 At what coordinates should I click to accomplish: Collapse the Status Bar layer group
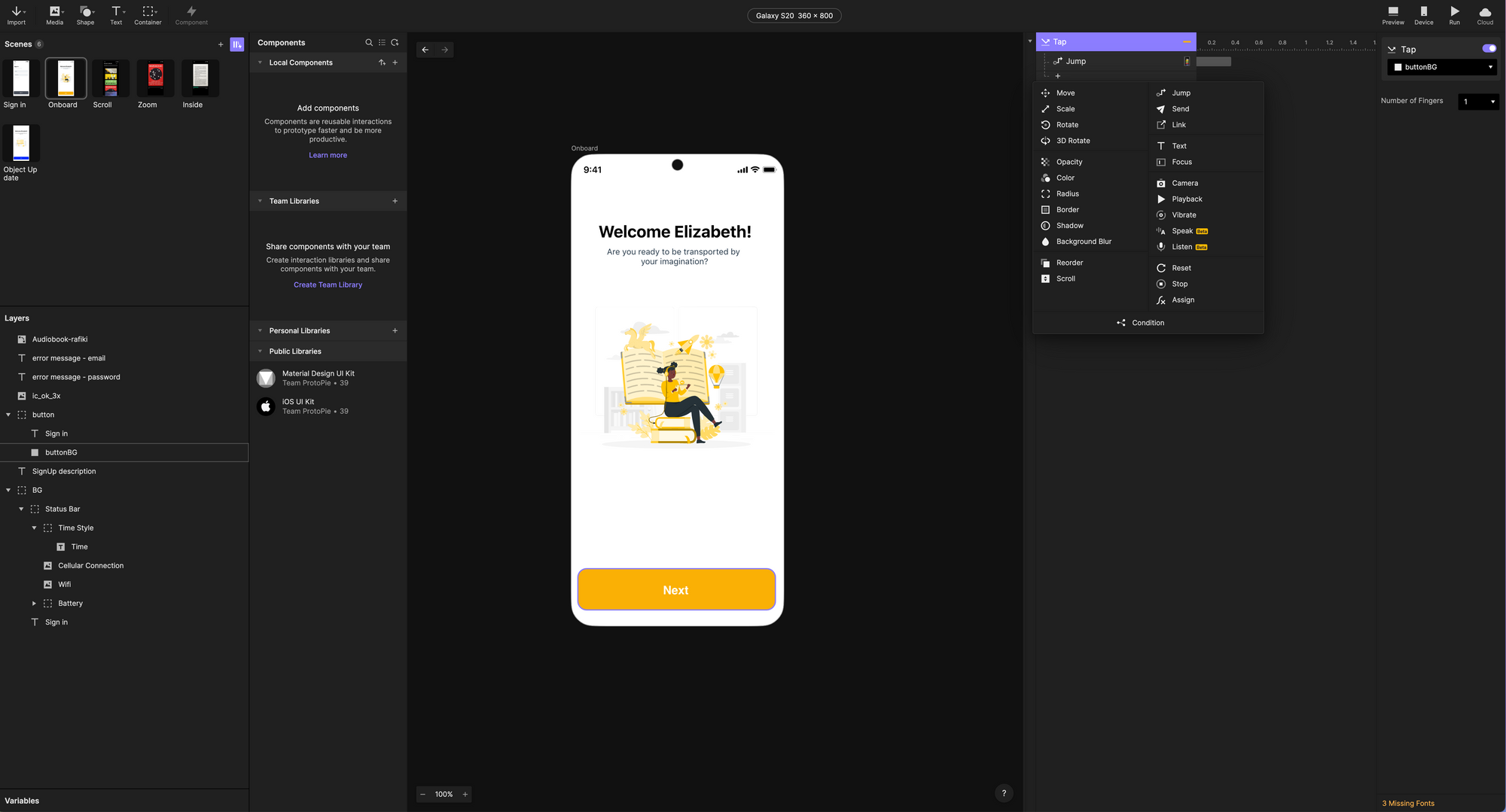click(x=21, y=509)
